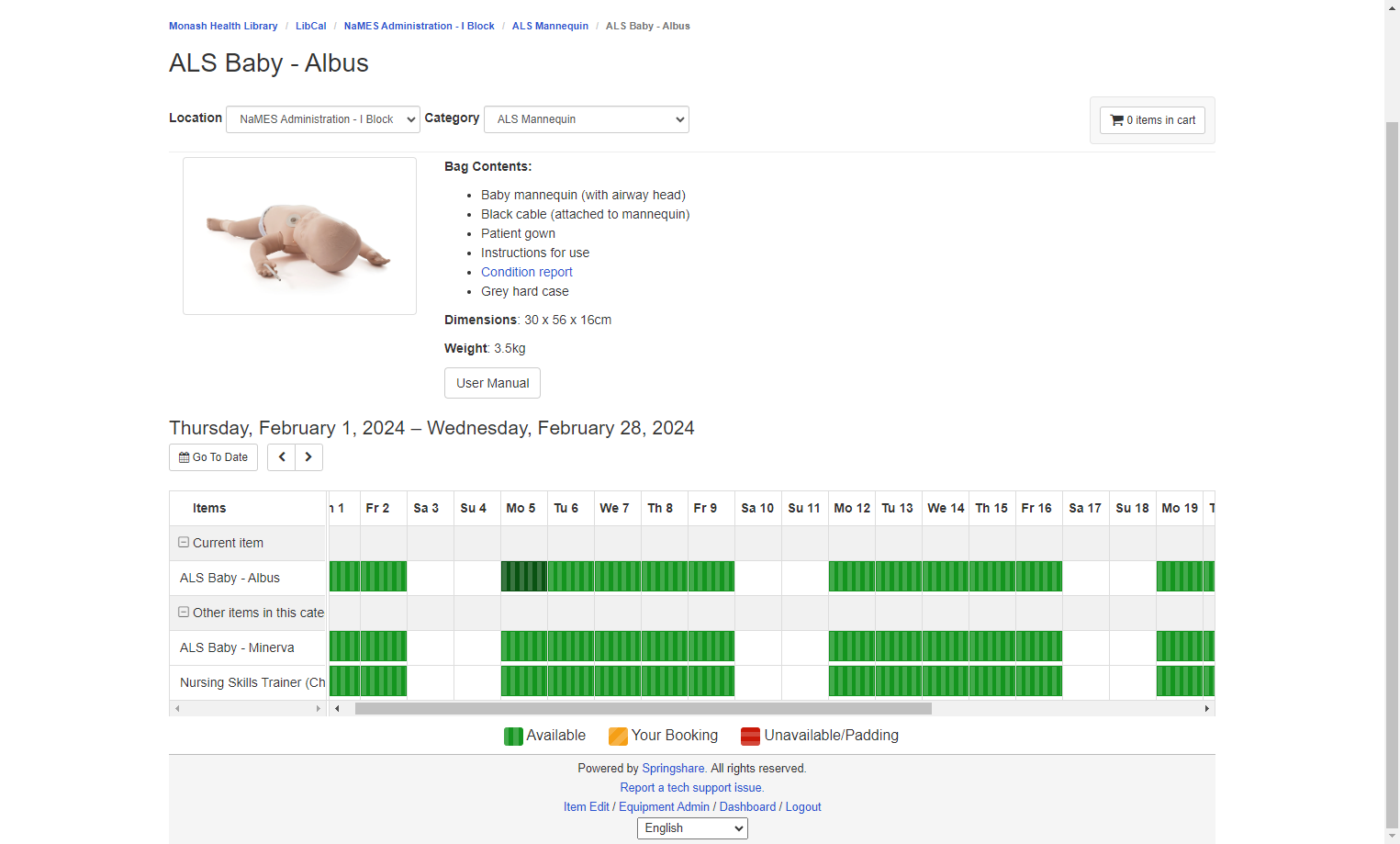Click the orange Your Booking legend swatch
Screen dimensions: 1400x844
[618, 737]
